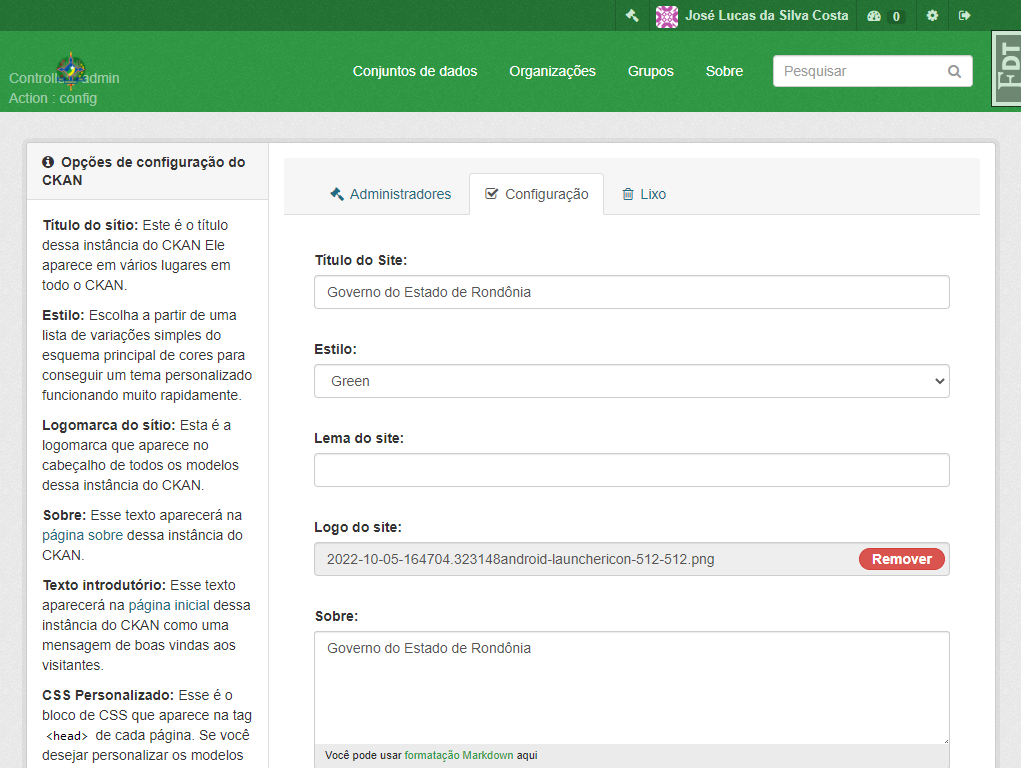Follow the página inicial link
This screenshot has width=1021, height=768.
coord(169,605)
